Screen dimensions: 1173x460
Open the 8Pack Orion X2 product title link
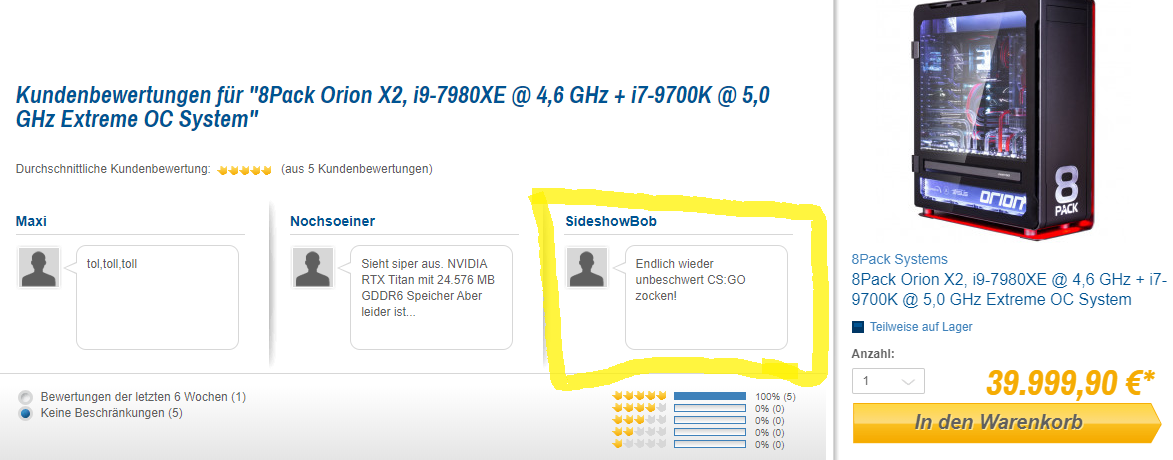click(1009, 290)
